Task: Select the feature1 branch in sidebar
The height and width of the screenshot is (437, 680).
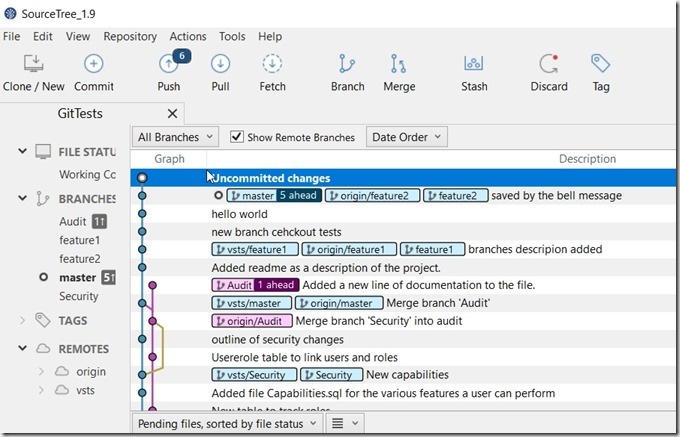Action: [80, 240]
